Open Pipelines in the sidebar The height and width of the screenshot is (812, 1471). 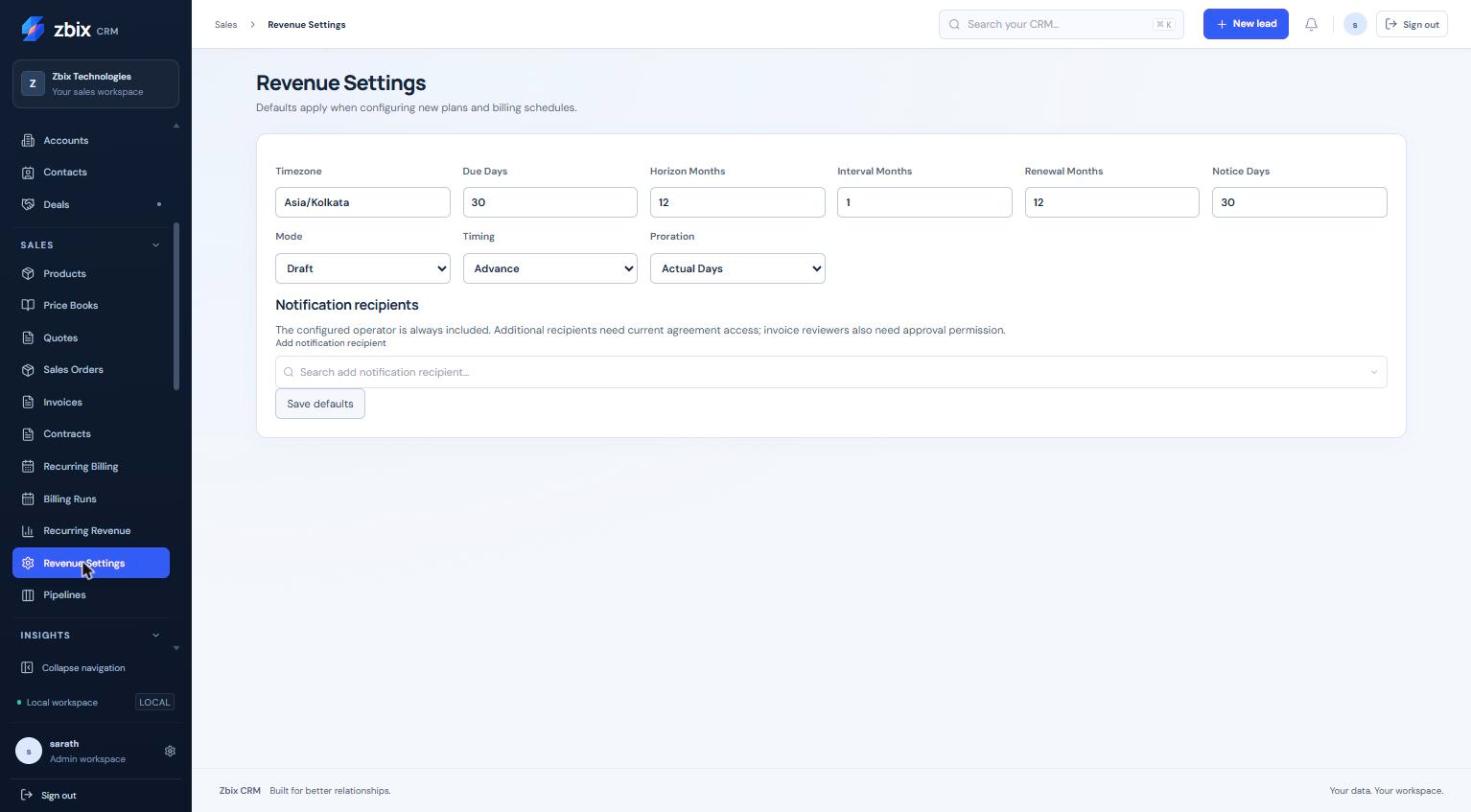point(91,595)
